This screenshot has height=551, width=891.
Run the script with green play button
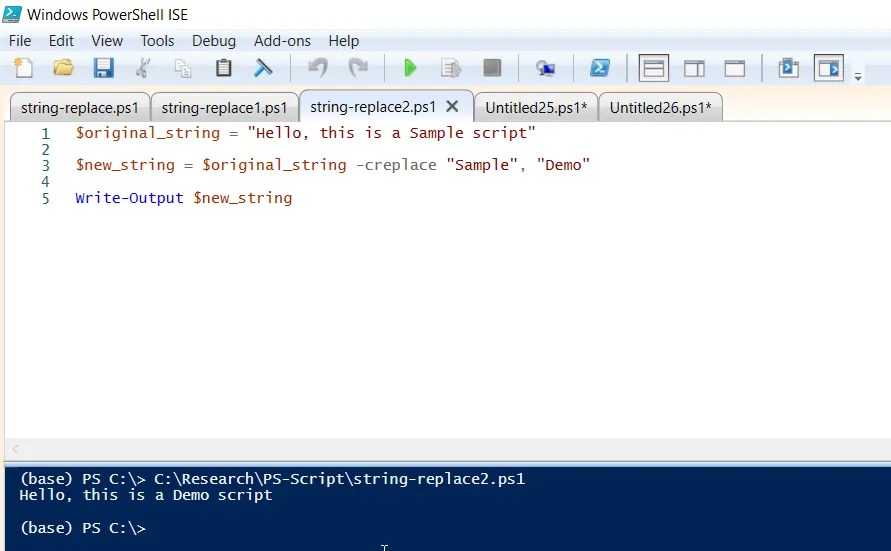410,68
